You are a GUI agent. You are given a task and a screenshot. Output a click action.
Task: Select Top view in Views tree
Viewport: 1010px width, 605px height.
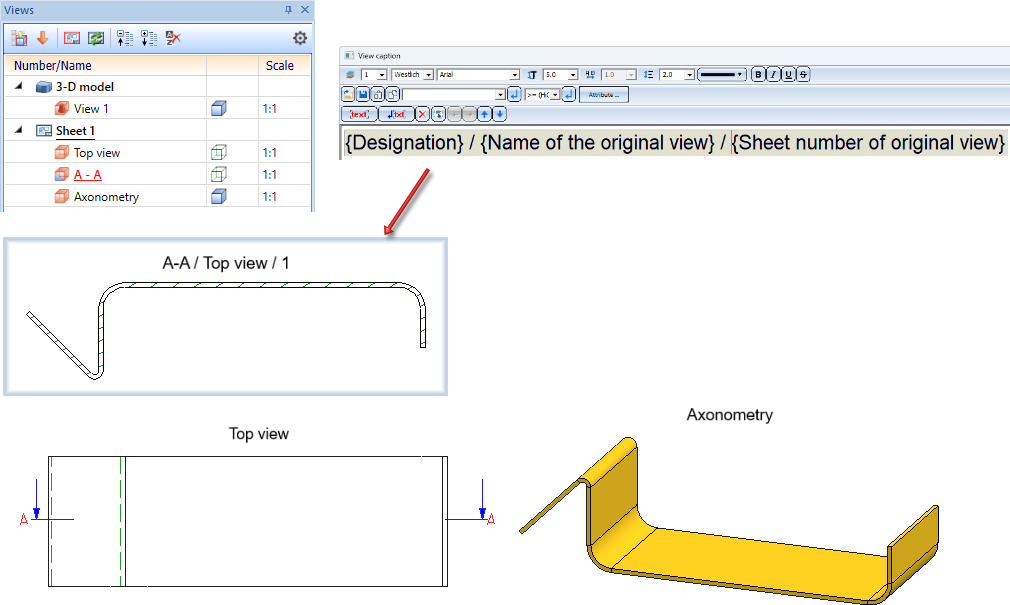[x=97, y=153]
